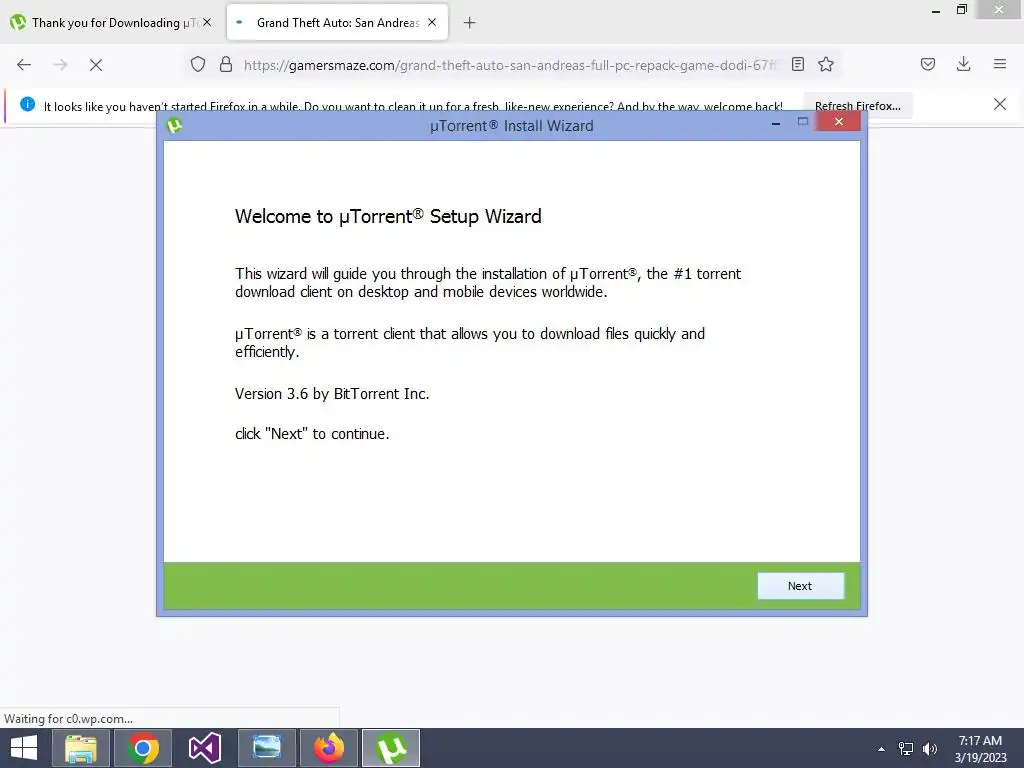Click Next in the µTorrent Install Wizard
1024x768 pixels.
[x=800, y=586]
